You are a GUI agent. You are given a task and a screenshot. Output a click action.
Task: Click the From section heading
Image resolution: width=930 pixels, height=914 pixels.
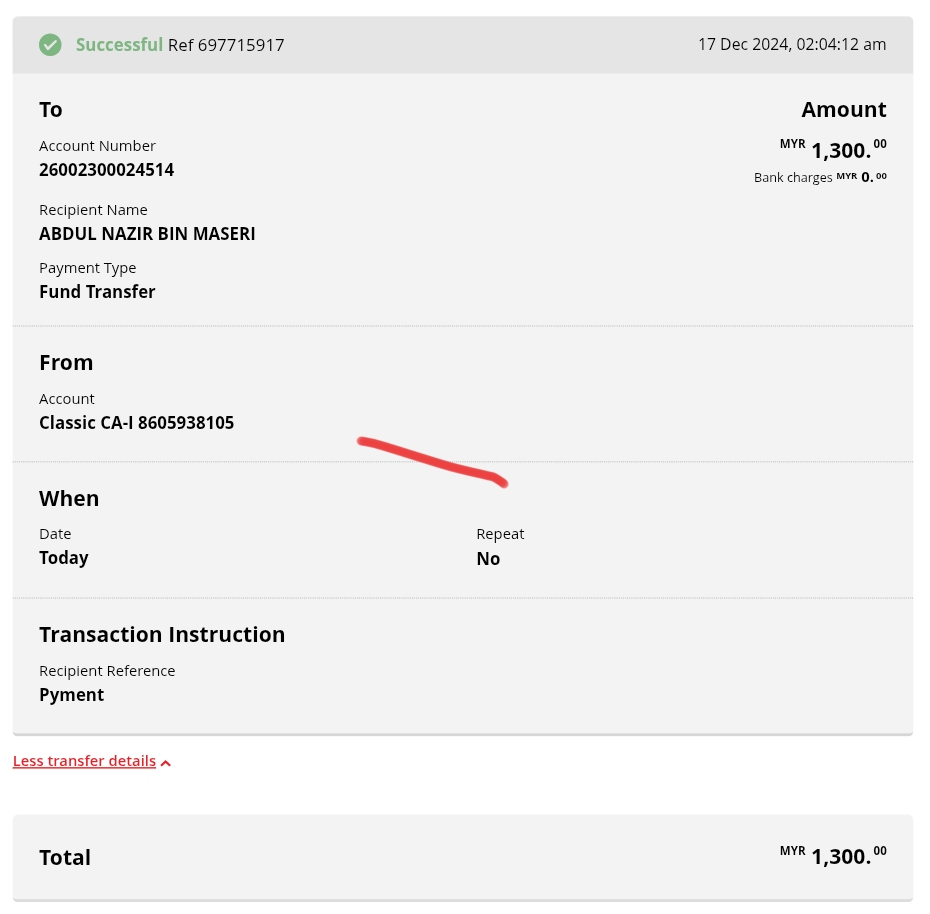[x=66, y=362]
